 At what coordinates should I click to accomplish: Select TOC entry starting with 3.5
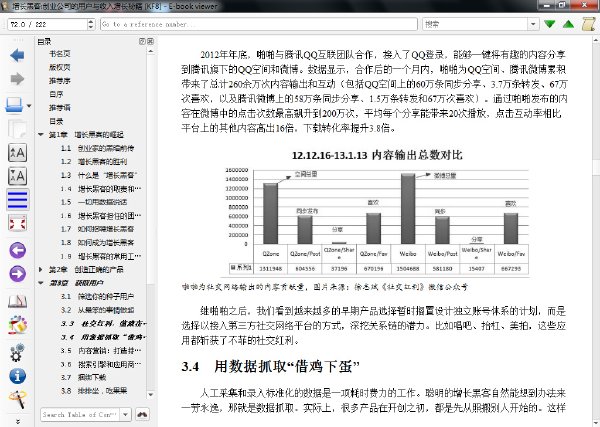click(101, 350)
